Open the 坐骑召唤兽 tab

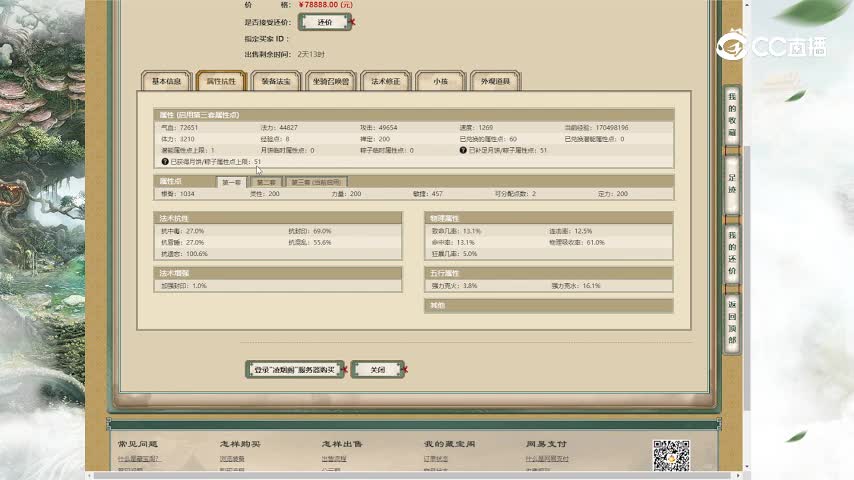click(x=331, y=81)
